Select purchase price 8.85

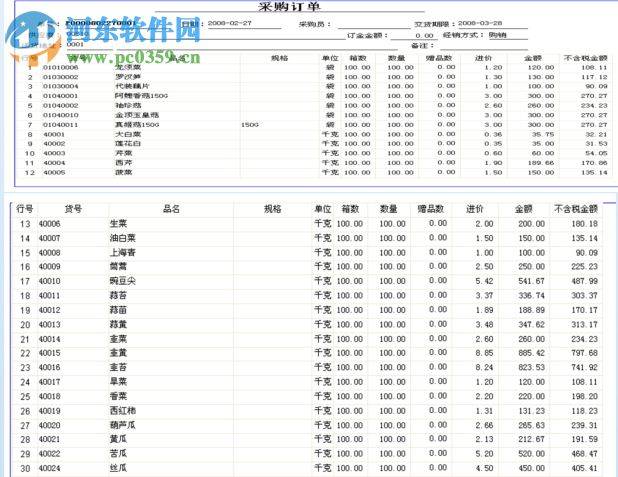click(x=484, y=353)
